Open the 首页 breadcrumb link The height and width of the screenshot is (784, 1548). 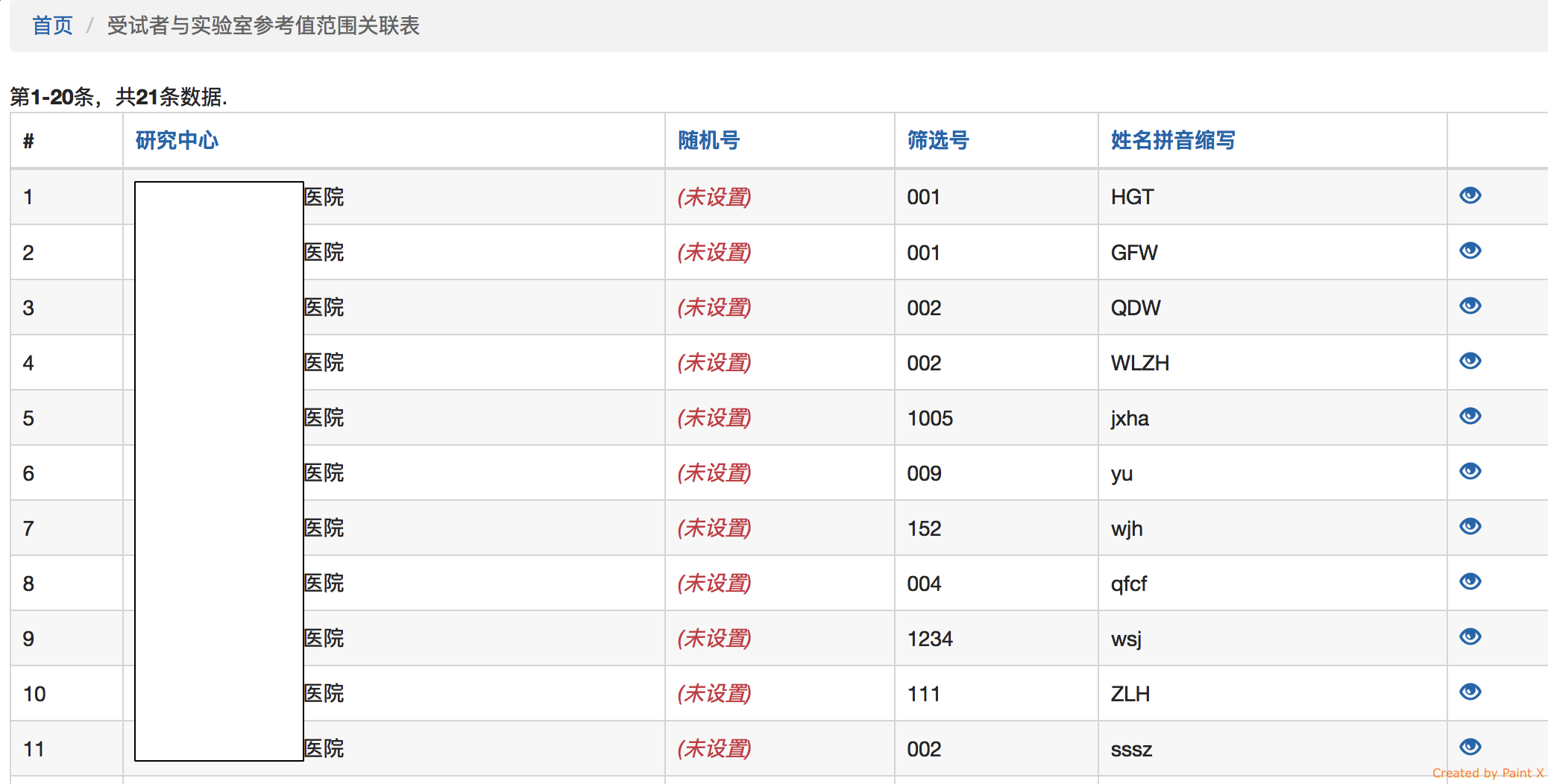point(52,26)
